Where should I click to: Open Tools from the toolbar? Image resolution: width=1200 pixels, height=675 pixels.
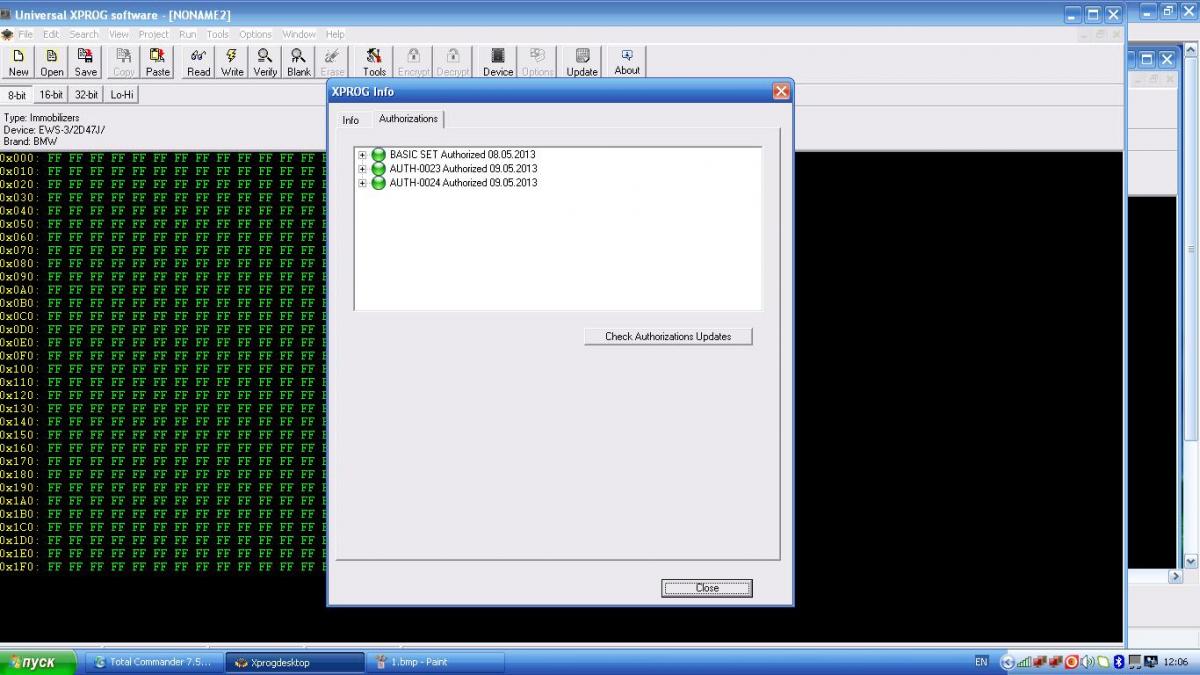[374, 62]
